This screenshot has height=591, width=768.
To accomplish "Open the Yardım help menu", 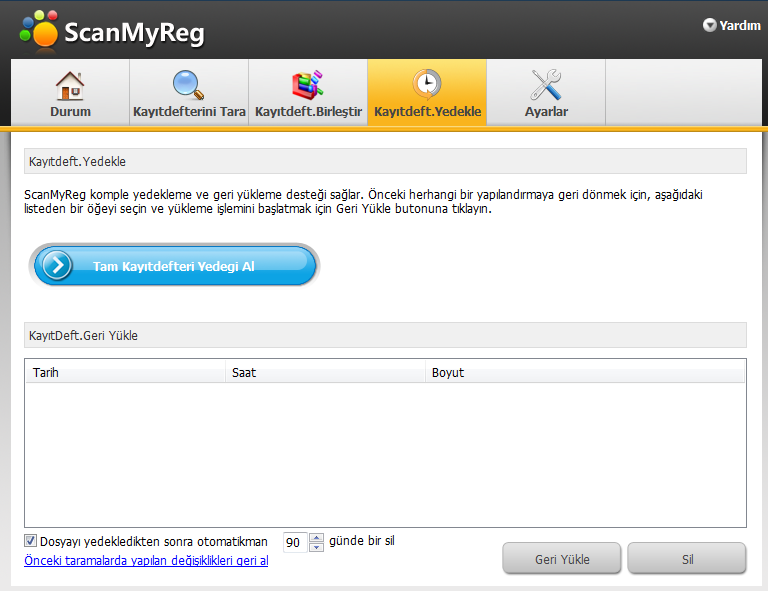I will click(x=739, y=26).
